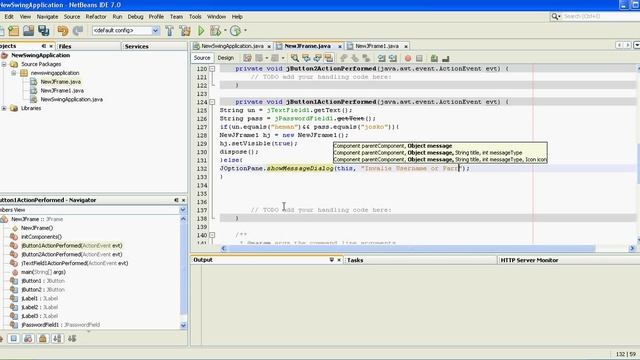Click the Comment lines icon in editor toolbar
Viewport: 640px width, 360px height.
pos(434,58)
